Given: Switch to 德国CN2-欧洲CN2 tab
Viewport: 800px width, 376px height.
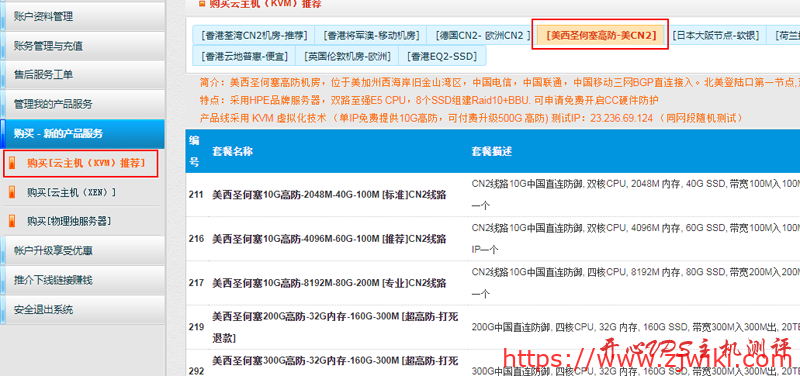Looking at the screenshot, I should 482,35.
